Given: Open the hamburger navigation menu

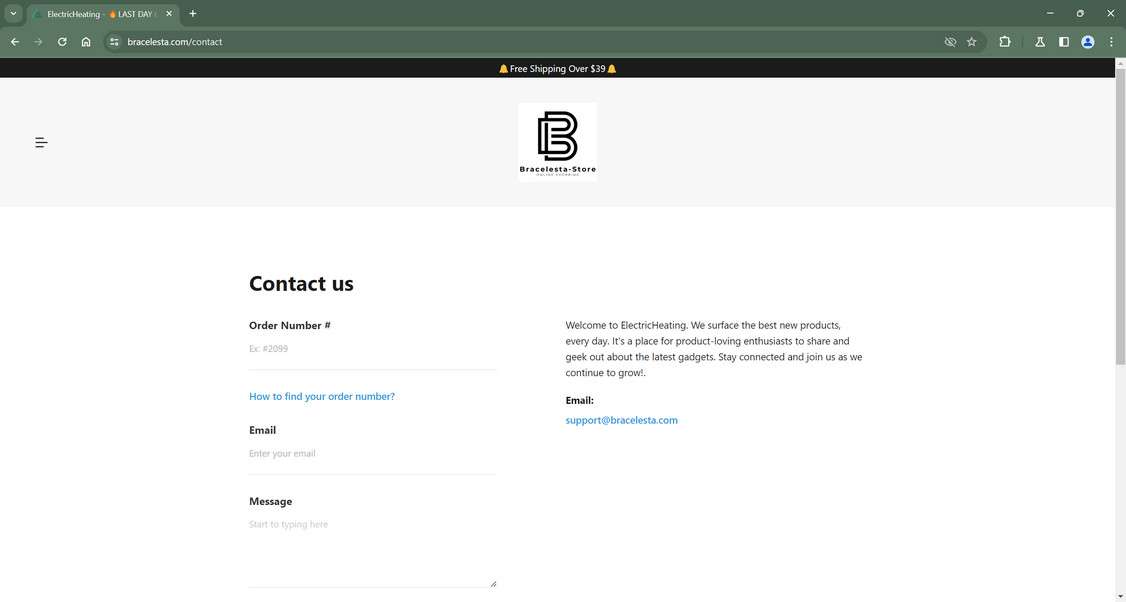Looking at the screenshot, I should pyautogui.click(x=41, y=143).
